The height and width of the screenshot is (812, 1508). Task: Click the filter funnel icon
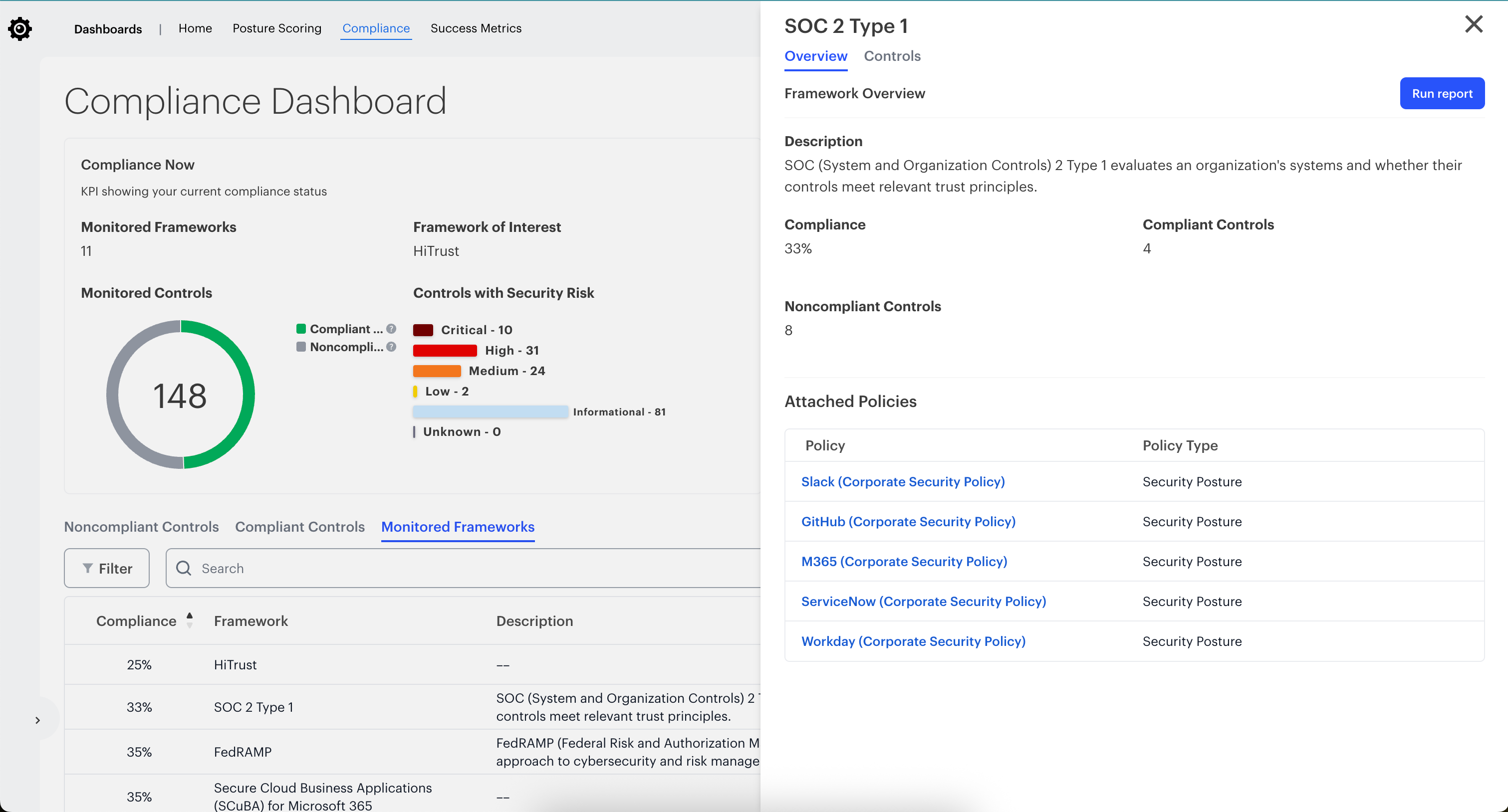(x=87, y=568)
